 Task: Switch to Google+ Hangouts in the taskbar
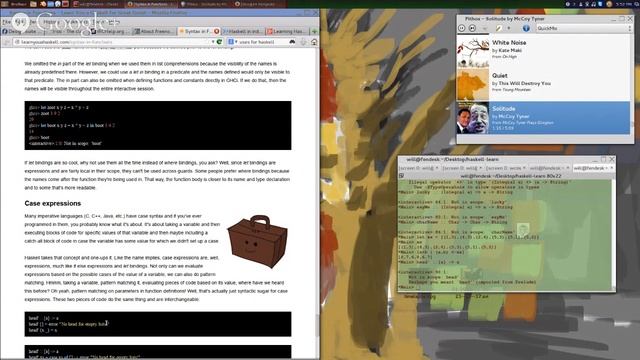(260, 4)
